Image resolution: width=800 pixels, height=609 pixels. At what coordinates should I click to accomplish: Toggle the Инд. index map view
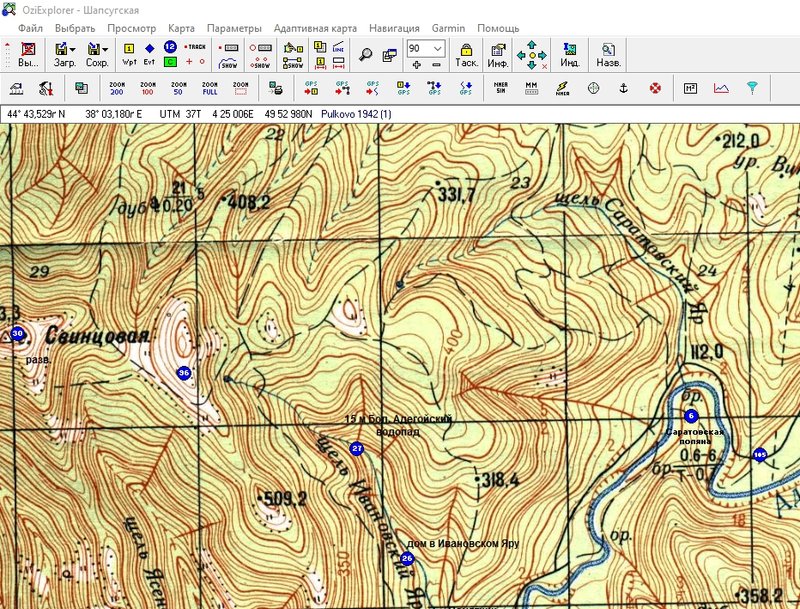(x=569, y=55)
